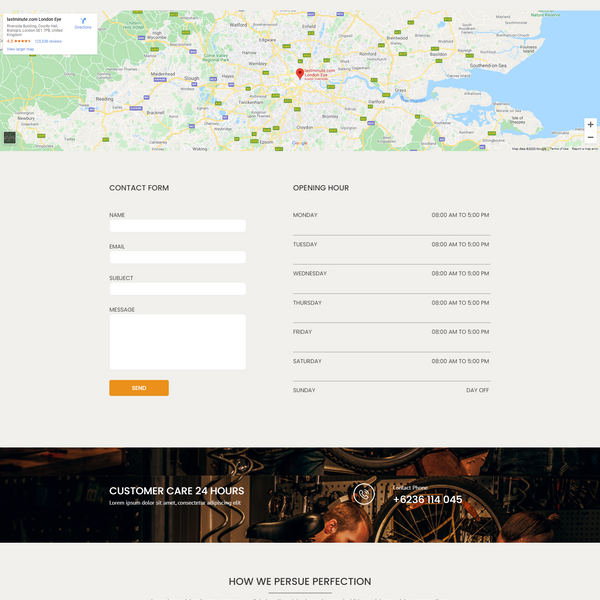Image resolution: width=600 pixels, height=600 pixels.
Task: Click the phone icon beside Contact Phone
Action: pyautogui.click(x=364, y=494)
